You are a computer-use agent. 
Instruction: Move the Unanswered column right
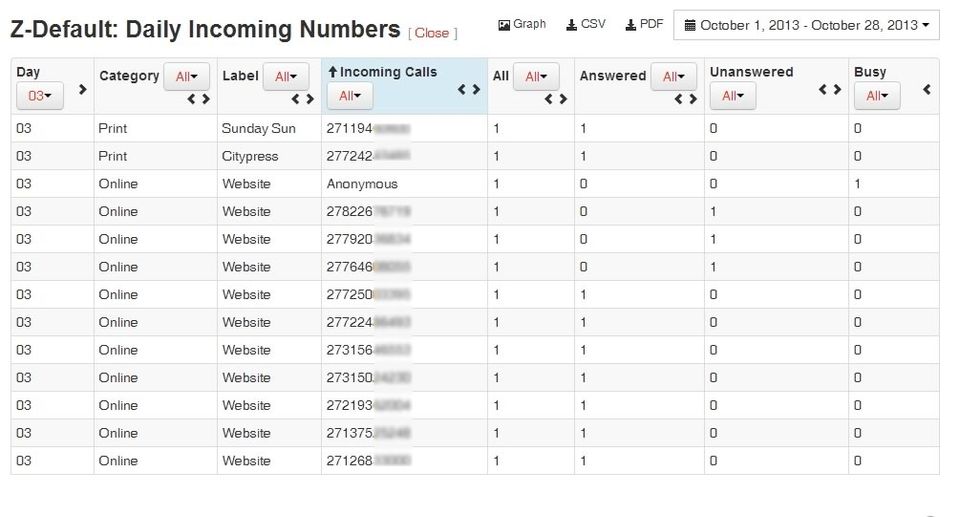tap(837, 89)
